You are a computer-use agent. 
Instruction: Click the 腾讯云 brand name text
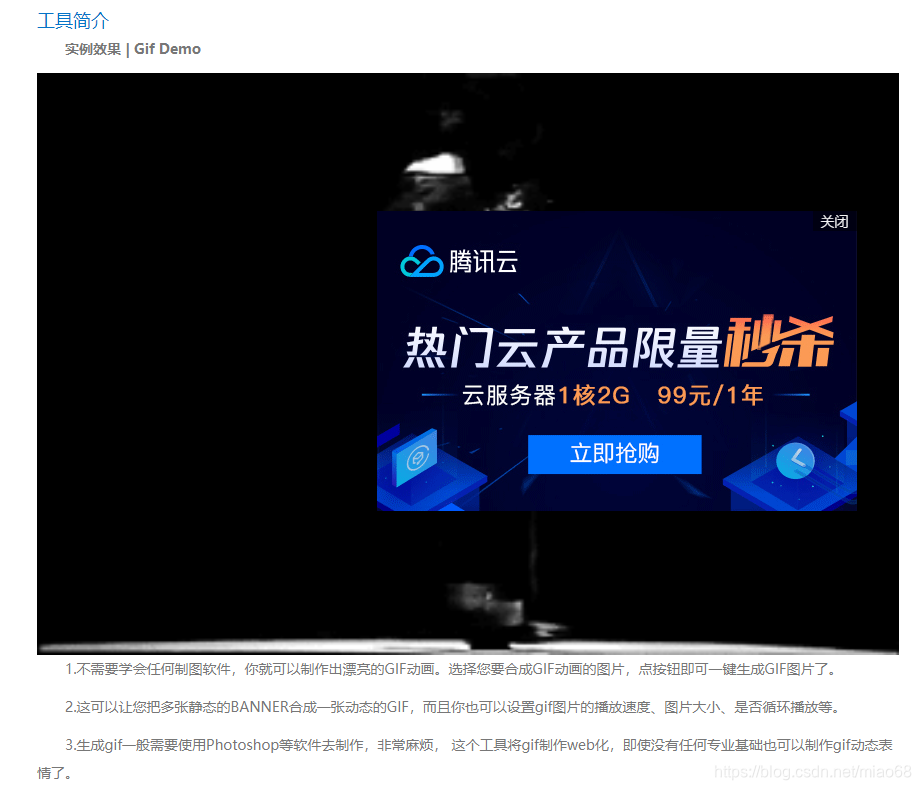[x=483, y=262]
